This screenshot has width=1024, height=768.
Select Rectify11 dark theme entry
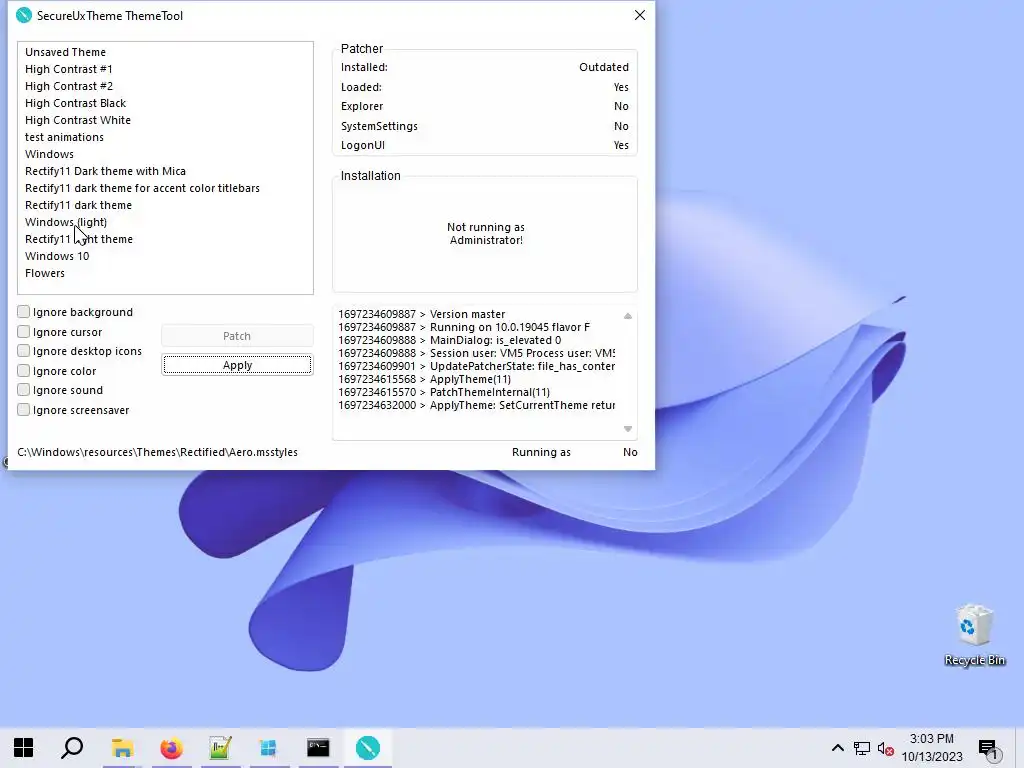click(78, 205)
